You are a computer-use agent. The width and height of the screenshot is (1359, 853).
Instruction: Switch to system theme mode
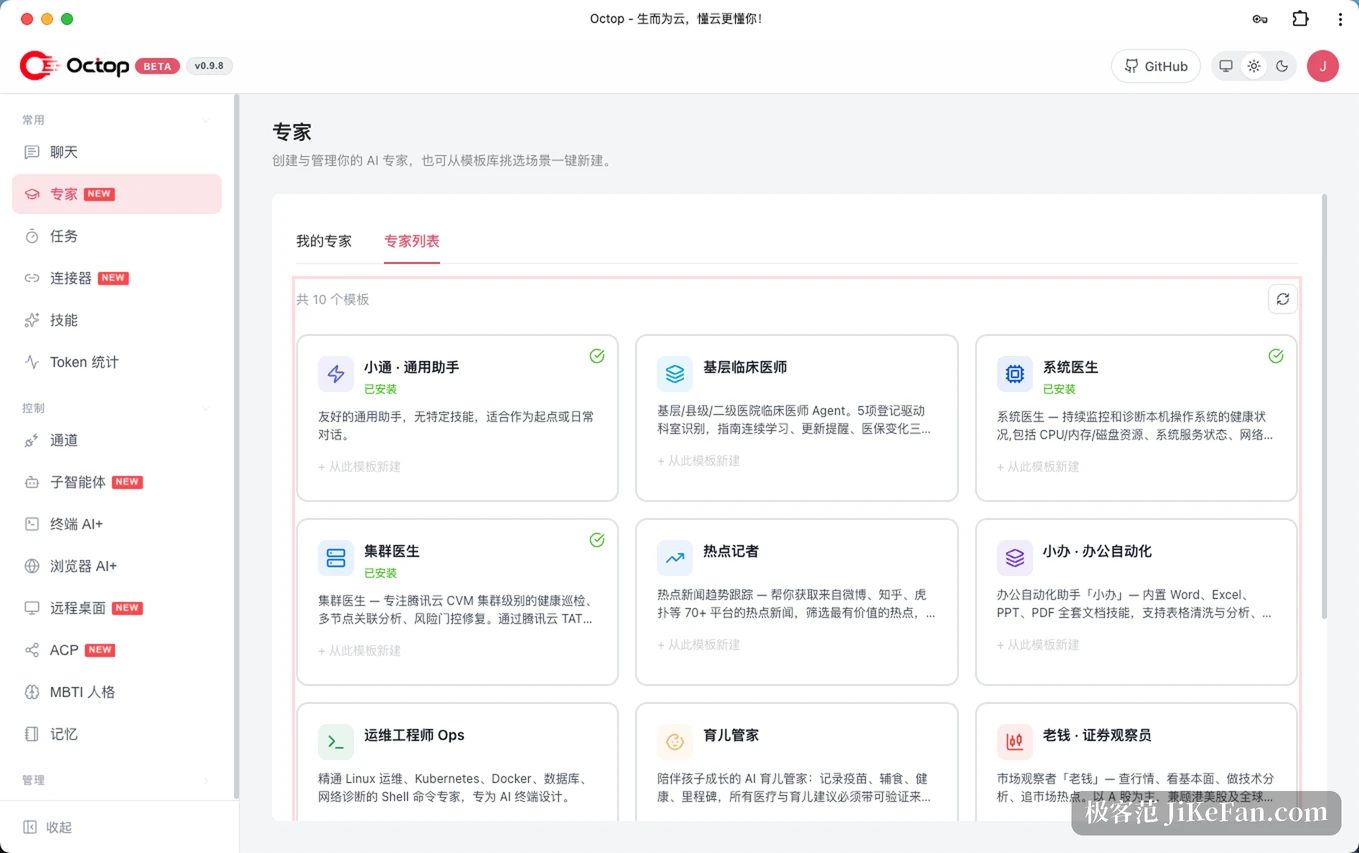pos(1226,66)
